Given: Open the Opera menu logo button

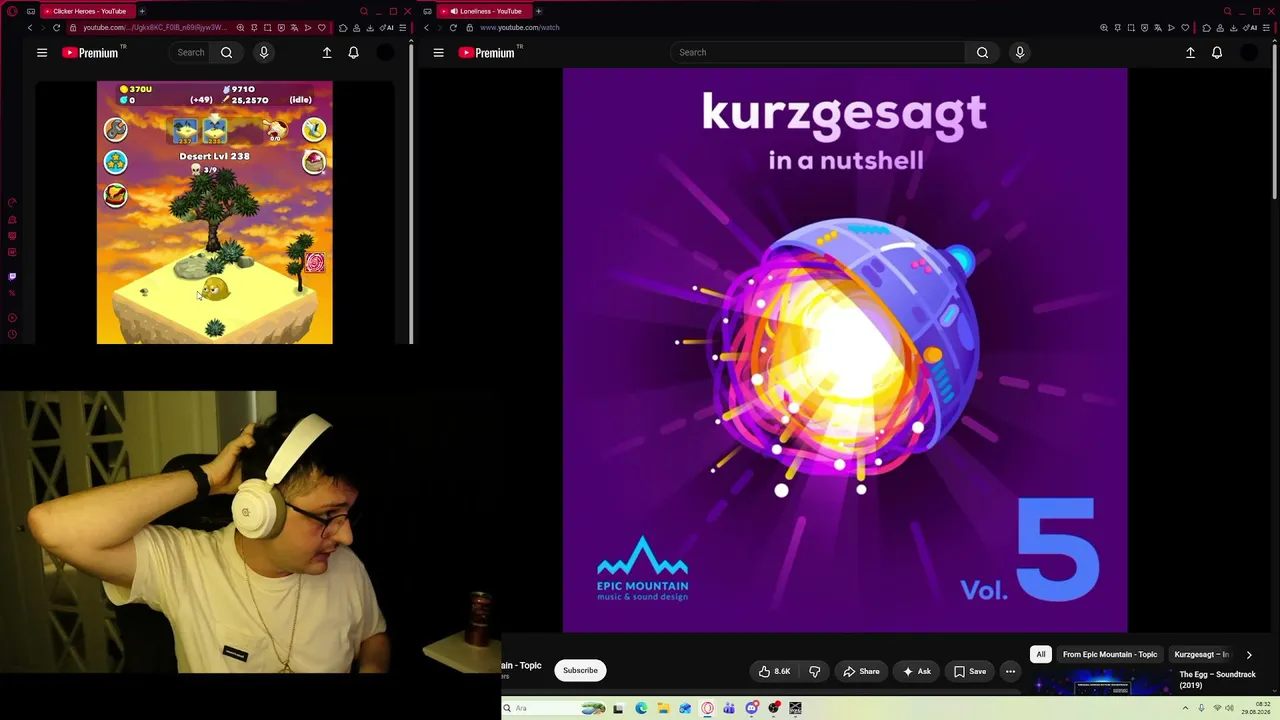Looking at the screenshot, I should pyautogui.click(x=12, y=11).
